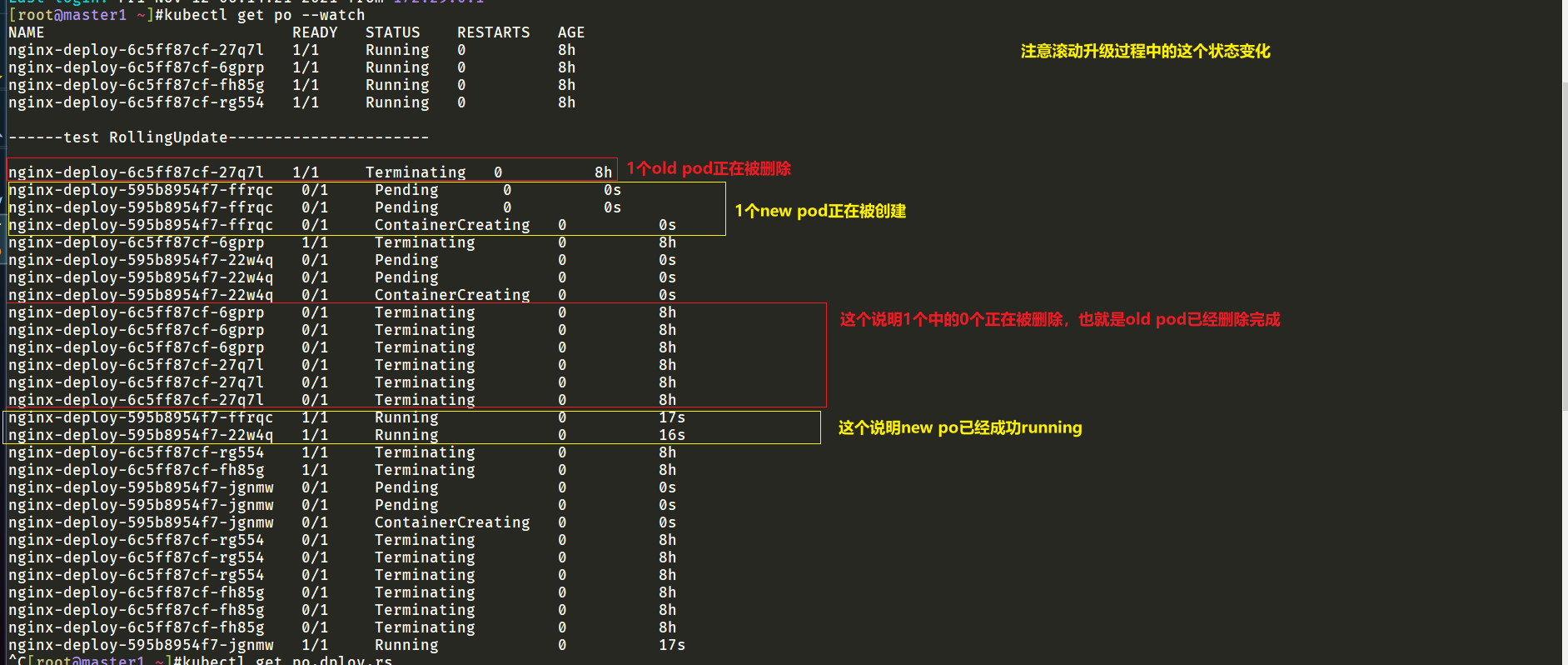The image size is (1568, 665).
Task: Click the AGE column header
Action: (x=571, y=32)
